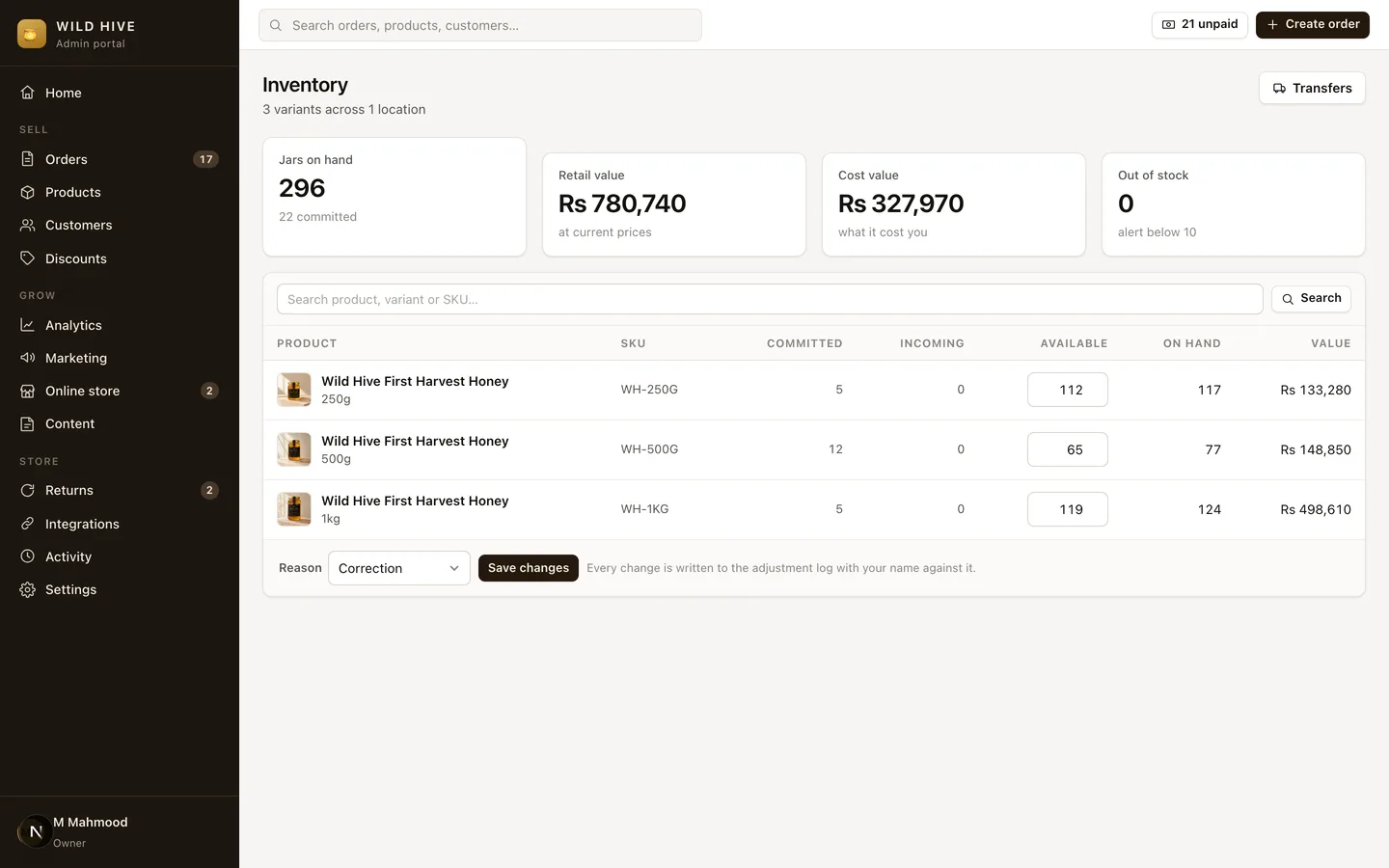Click the Content page icon
The height and width of the screenshot is (868, 1389).
click(x=28, y=423)
